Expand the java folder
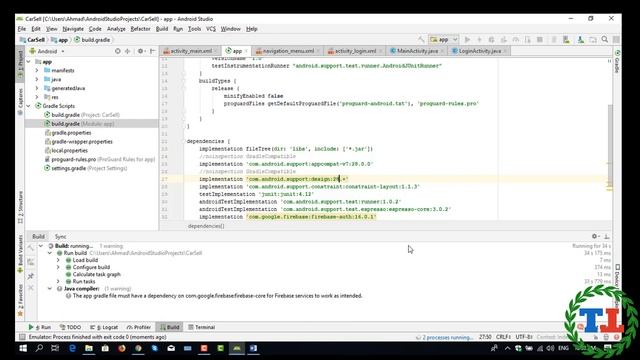 click(x=37, y=79)
